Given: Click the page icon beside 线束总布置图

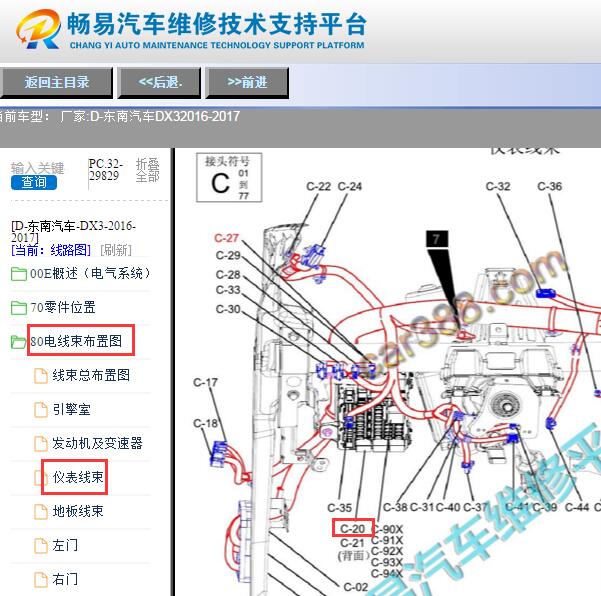Looking at the screenshot, I should [x=41, y=376].
